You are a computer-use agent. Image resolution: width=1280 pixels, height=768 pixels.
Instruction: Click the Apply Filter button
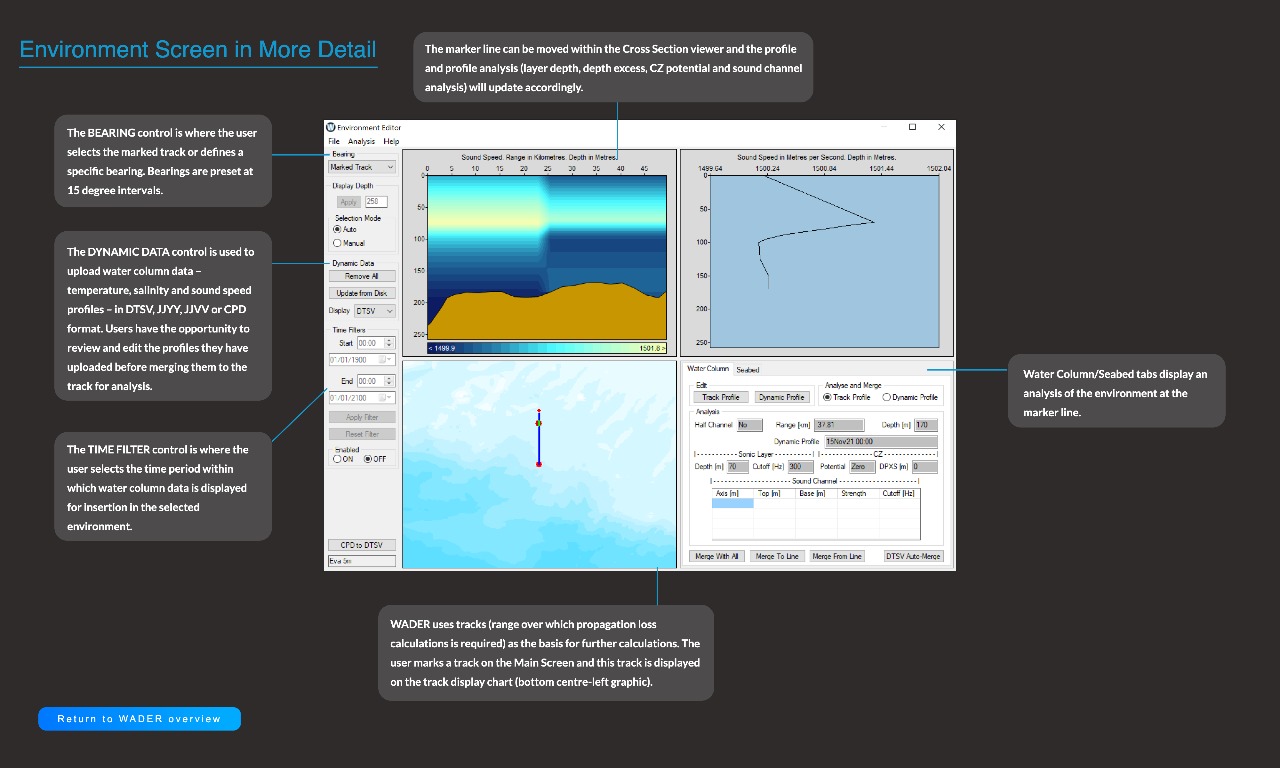pos(362,417)
